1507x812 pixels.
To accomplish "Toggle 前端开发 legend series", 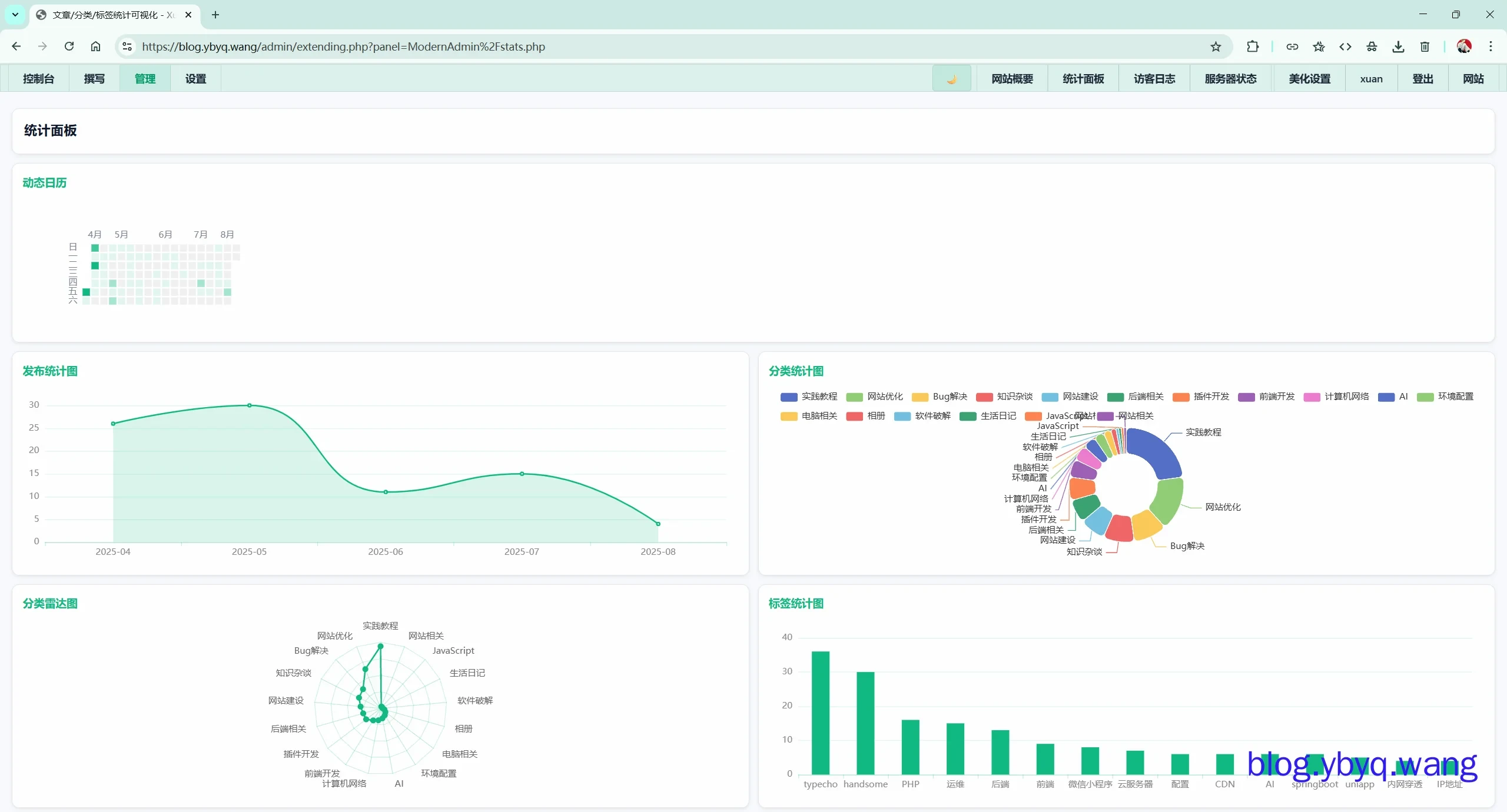I will click(x=1266, y=397).
